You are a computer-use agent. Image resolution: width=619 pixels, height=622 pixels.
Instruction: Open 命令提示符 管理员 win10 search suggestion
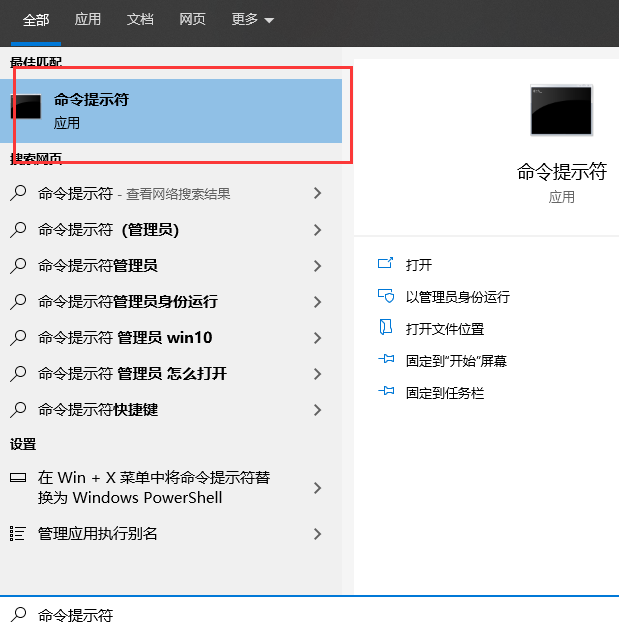124,338
